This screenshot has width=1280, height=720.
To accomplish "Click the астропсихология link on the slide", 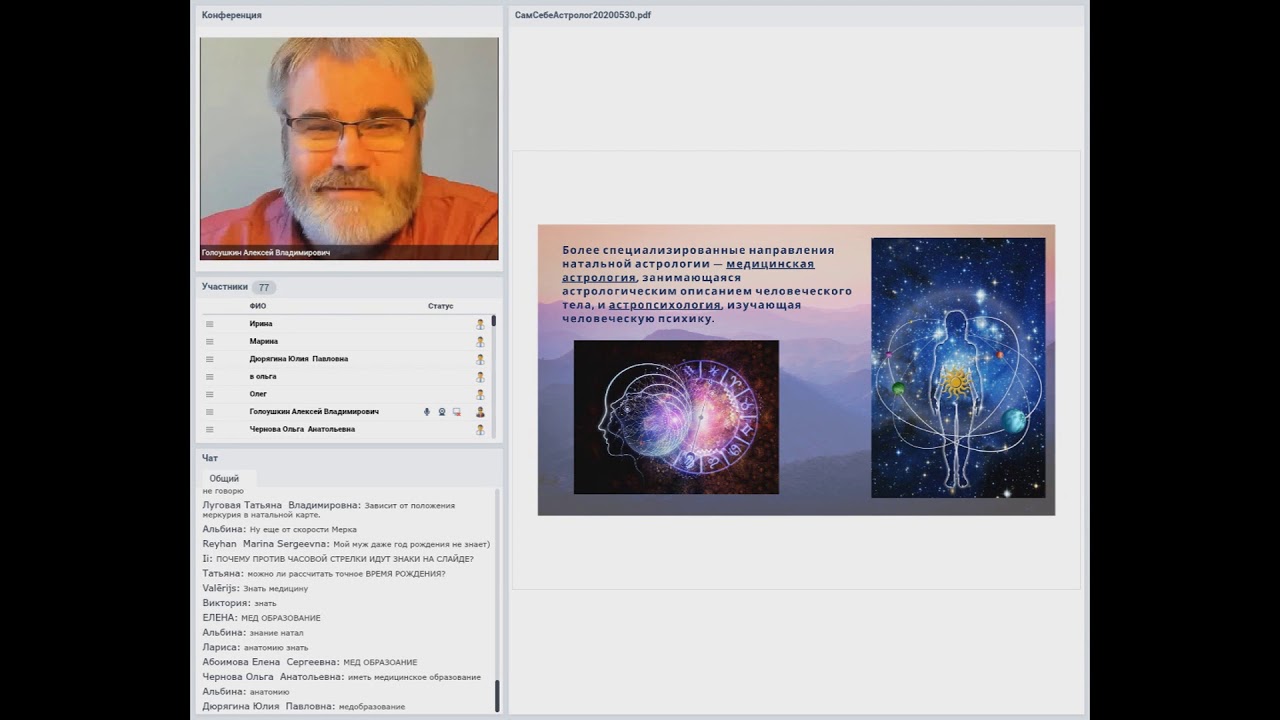I will click(x=665, y=305).
